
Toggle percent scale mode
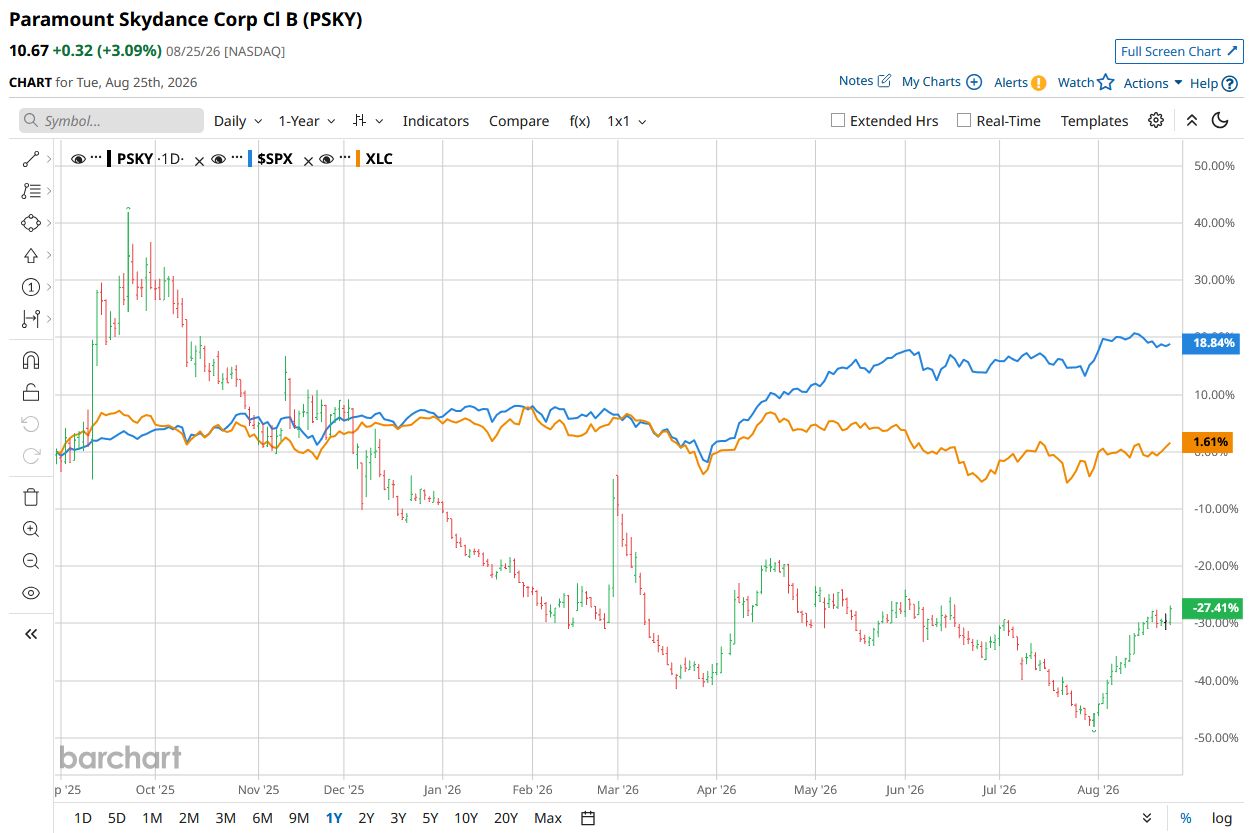(x=1186, y=818)
